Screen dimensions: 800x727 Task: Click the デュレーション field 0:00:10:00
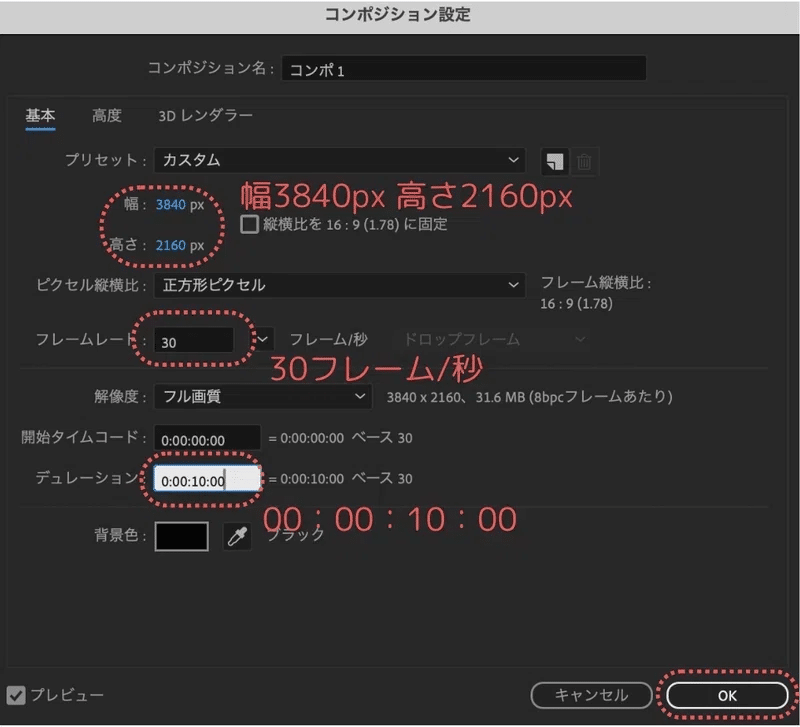[x=207, y=479]
